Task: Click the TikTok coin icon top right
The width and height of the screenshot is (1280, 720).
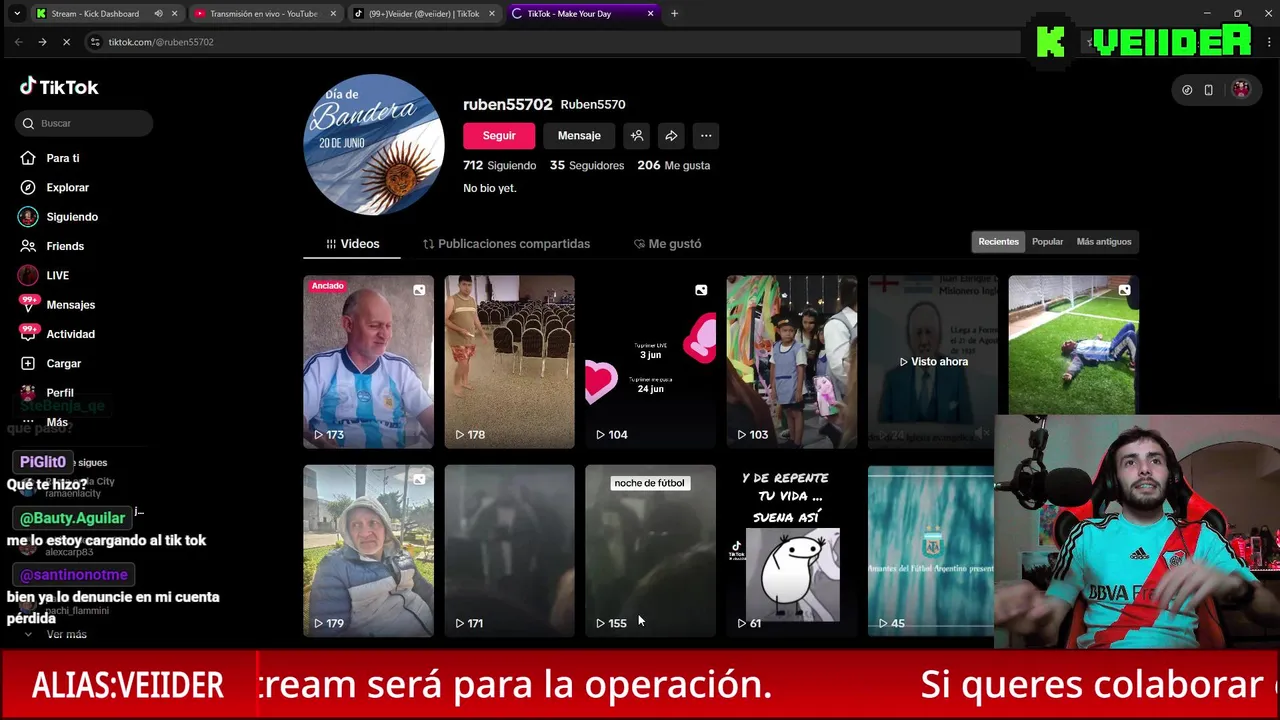Action: (x=1187, y=90)
